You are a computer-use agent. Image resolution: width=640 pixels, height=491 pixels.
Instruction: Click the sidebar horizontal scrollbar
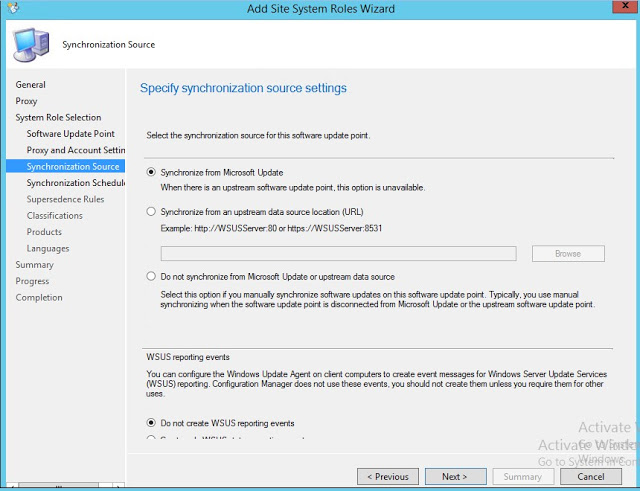60,487
